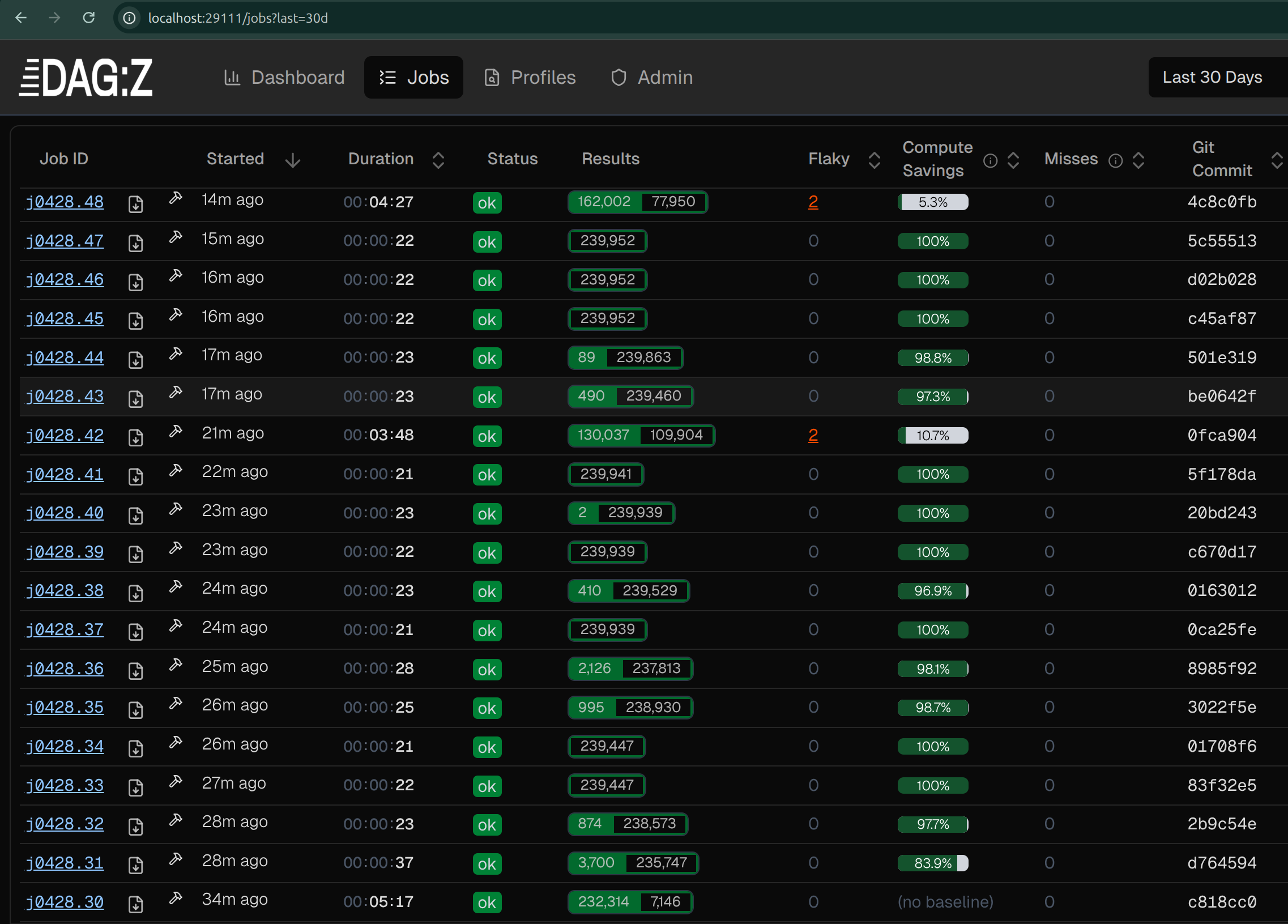Open job j0428.48 link

pyautogui.click(x=65, y=202)
